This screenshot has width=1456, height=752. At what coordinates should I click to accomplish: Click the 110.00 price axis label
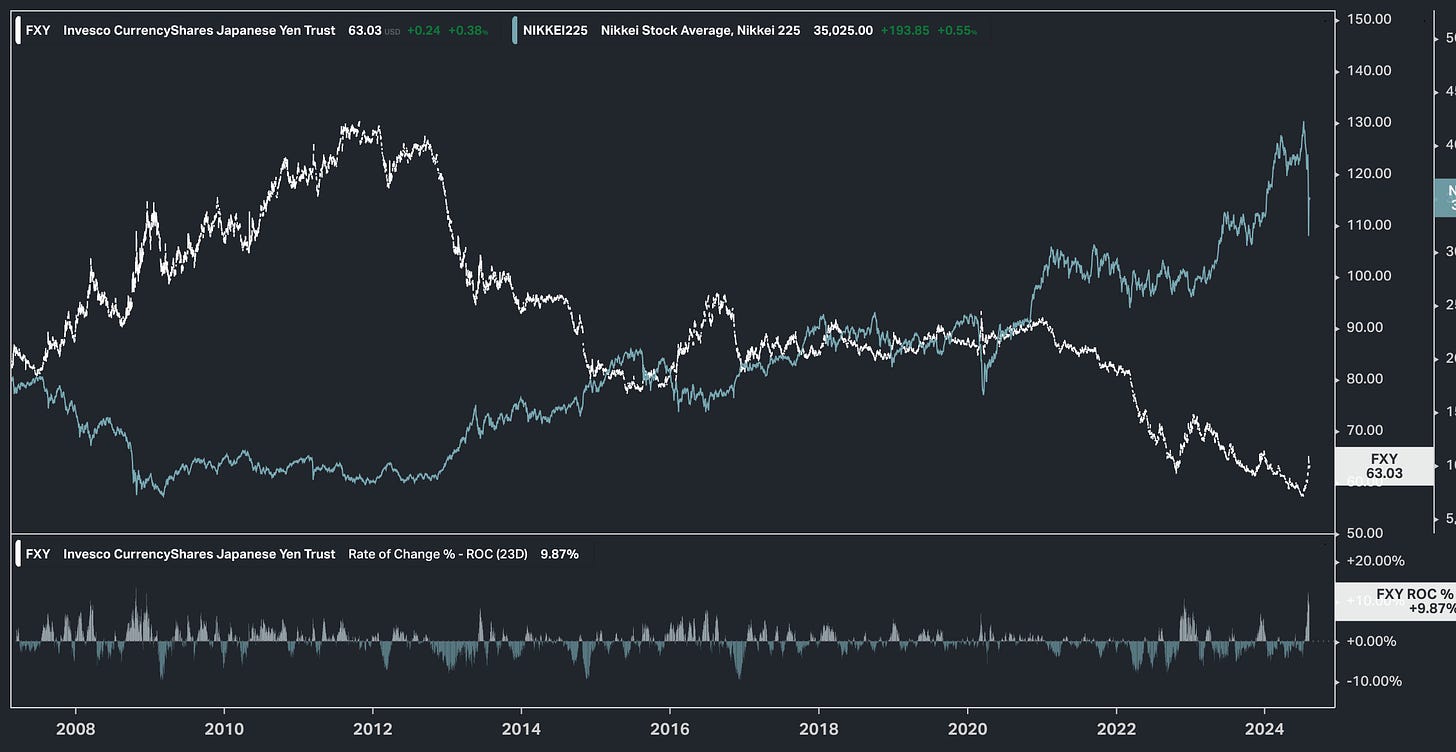(x=1369, y=225)
